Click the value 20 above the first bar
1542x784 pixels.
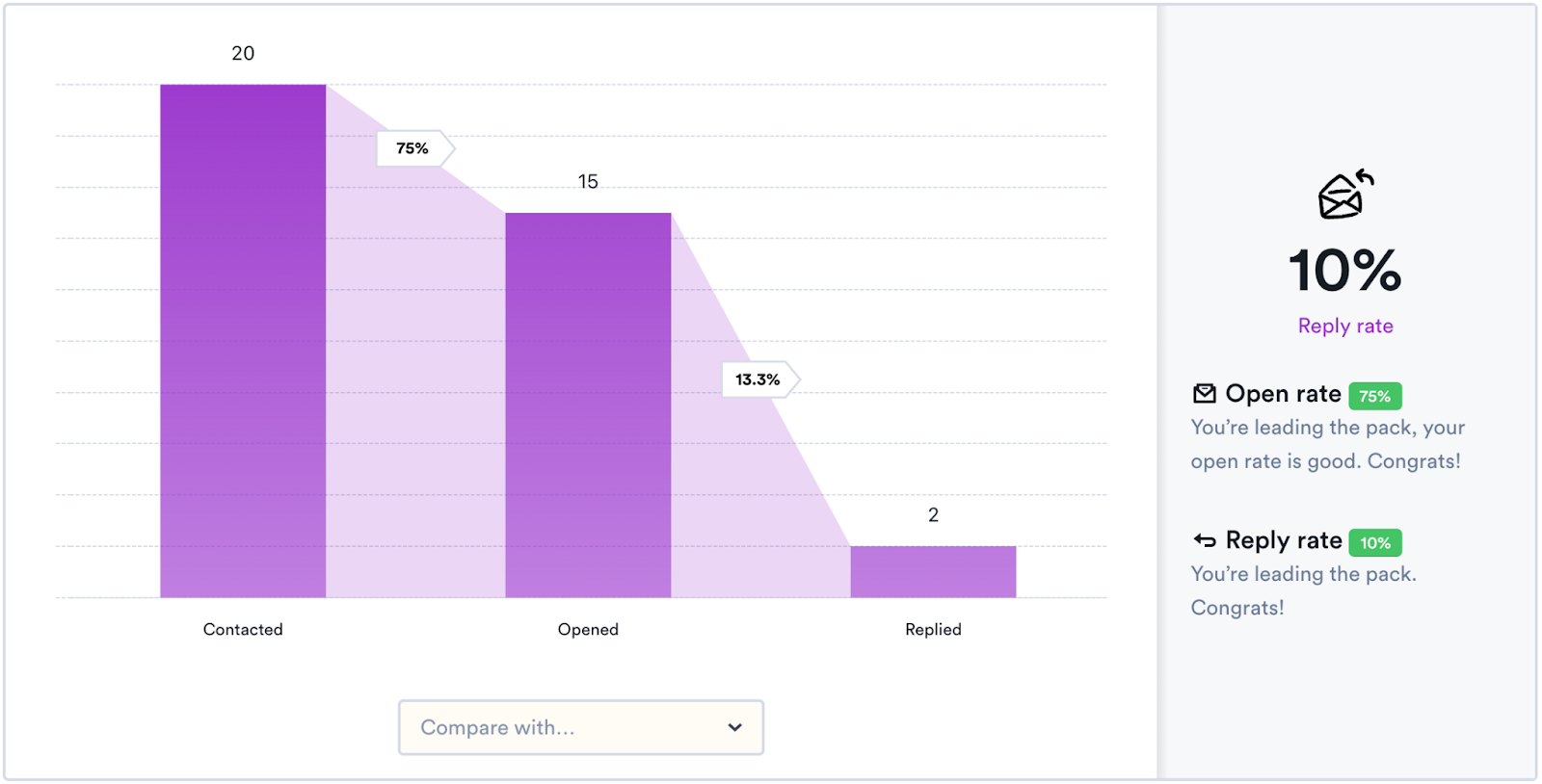pos(242,53)
